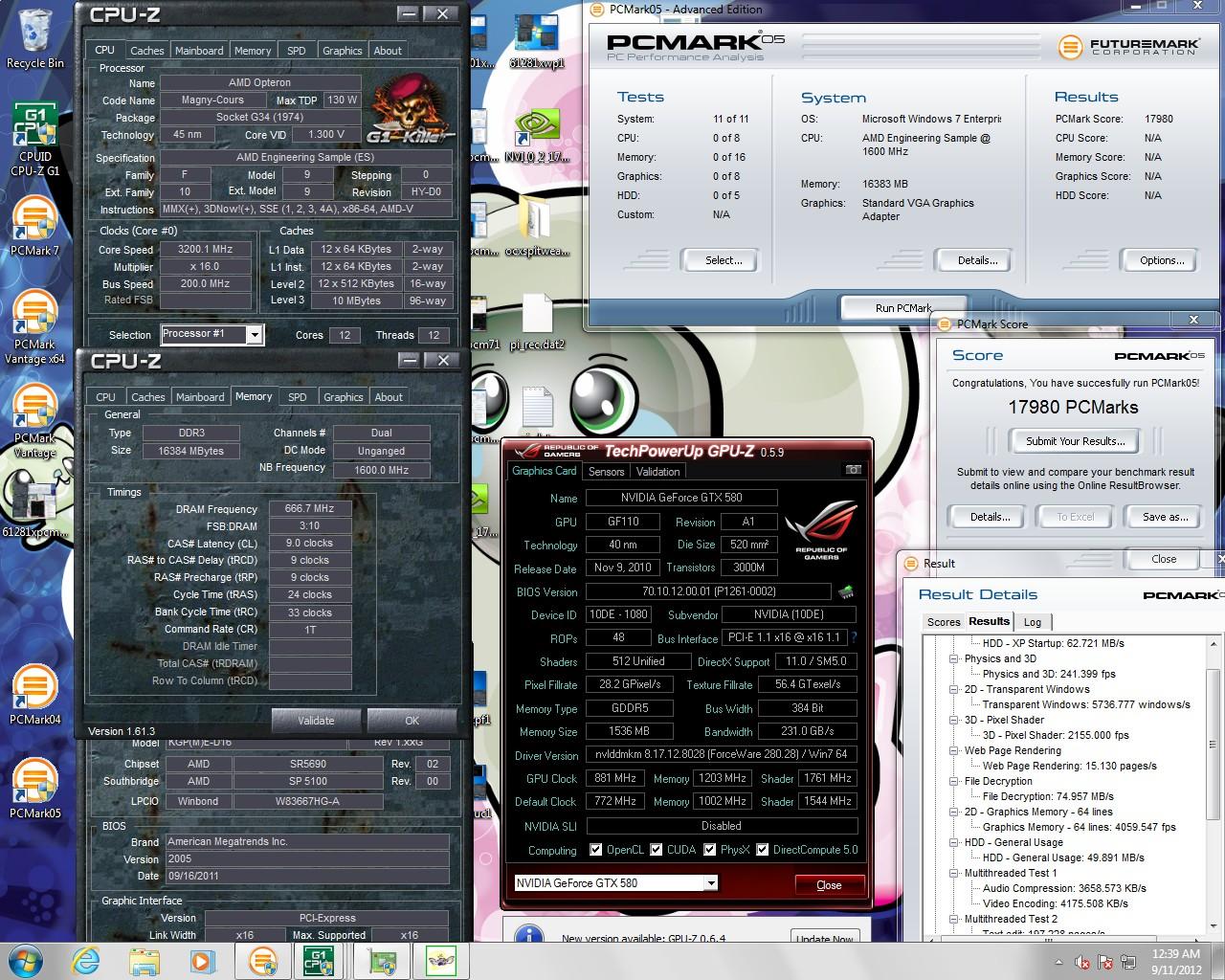
Task: Collapse the 2D - Transparent Windows node
Action: 954,689
